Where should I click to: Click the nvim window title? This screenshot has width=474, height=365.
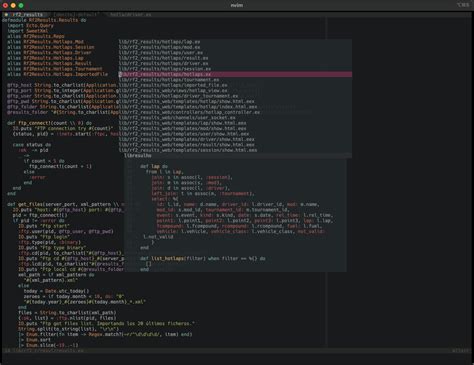click(237, 5)
